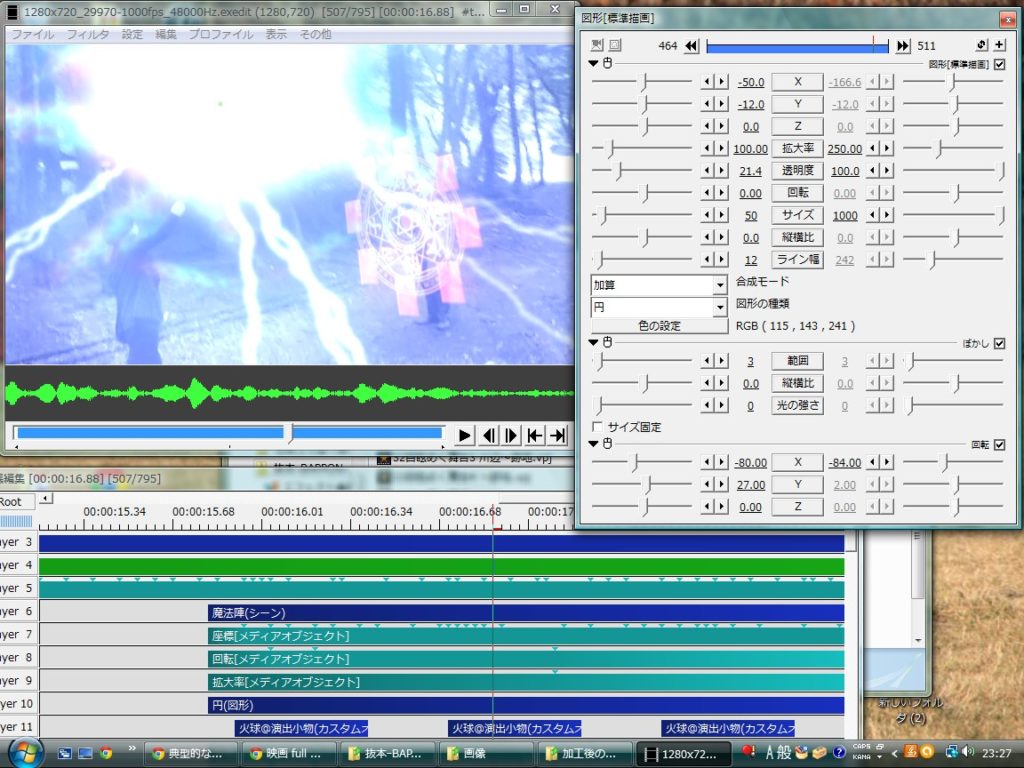Toggle visibility of Layer 10 in the timeline
The width and height of the screenshot is (1024, 768).
(18, 704)
